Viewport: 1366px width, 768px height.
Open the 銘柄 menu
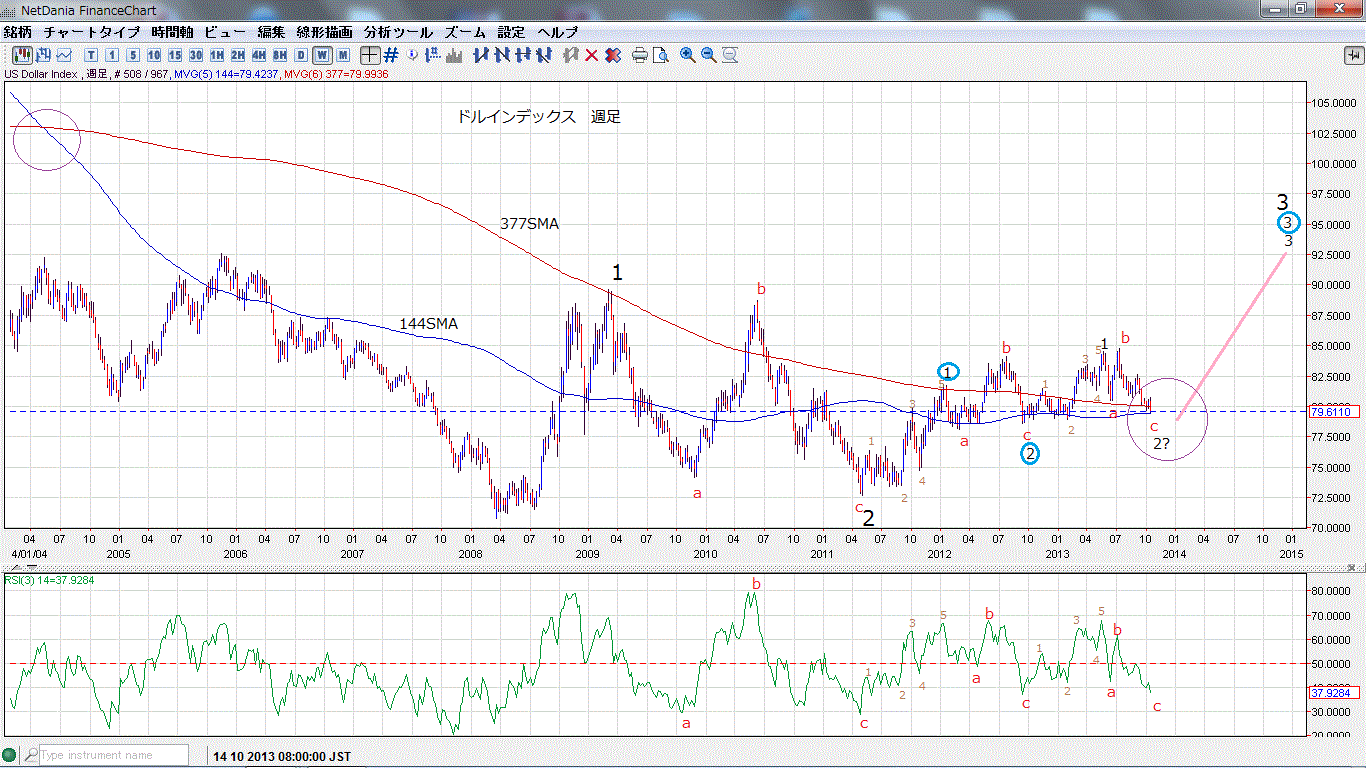(x=17, y=32)
